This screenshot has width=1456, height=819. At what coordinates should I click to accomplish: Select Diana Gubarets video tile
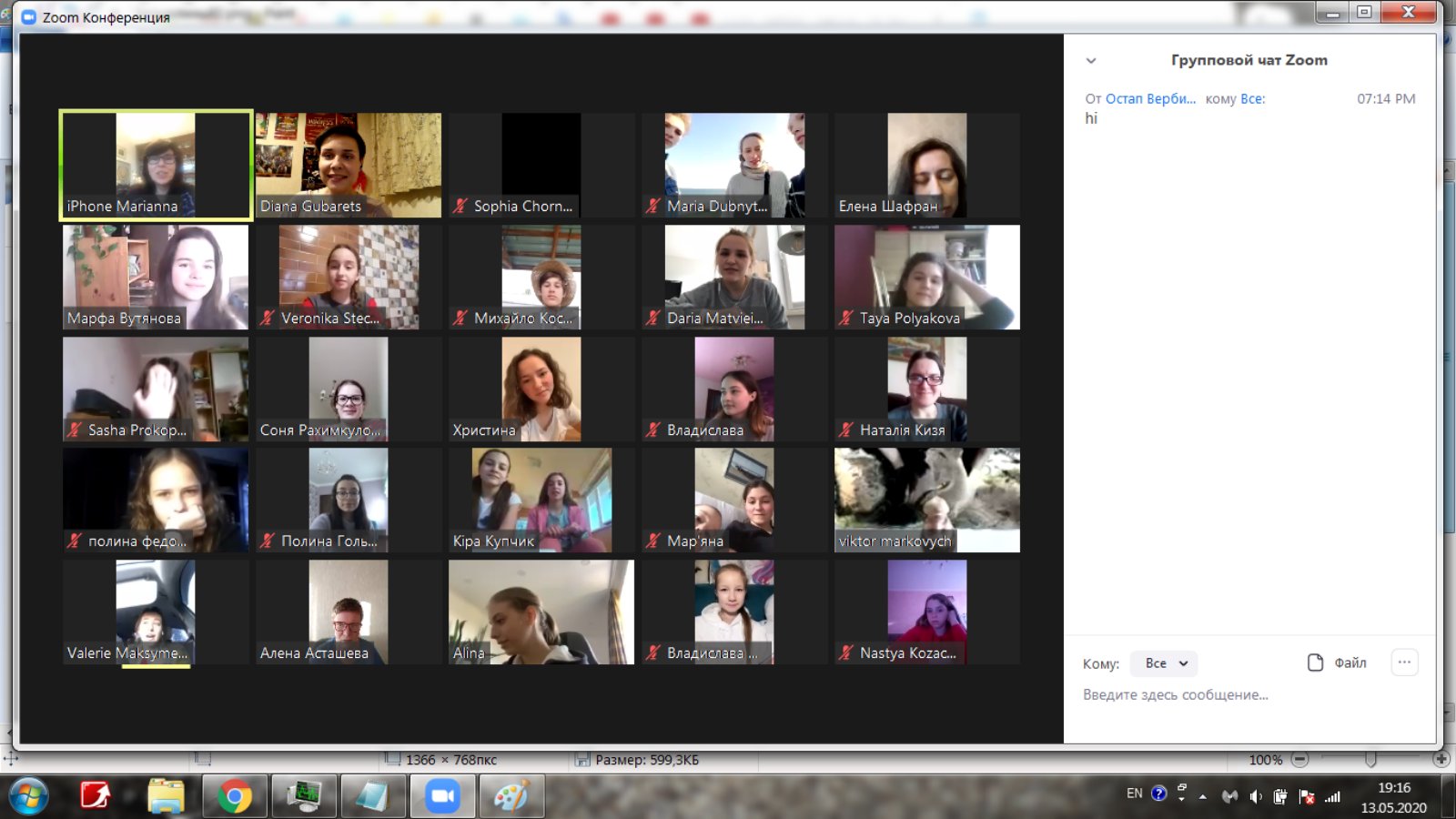click(x=349, y=165)
